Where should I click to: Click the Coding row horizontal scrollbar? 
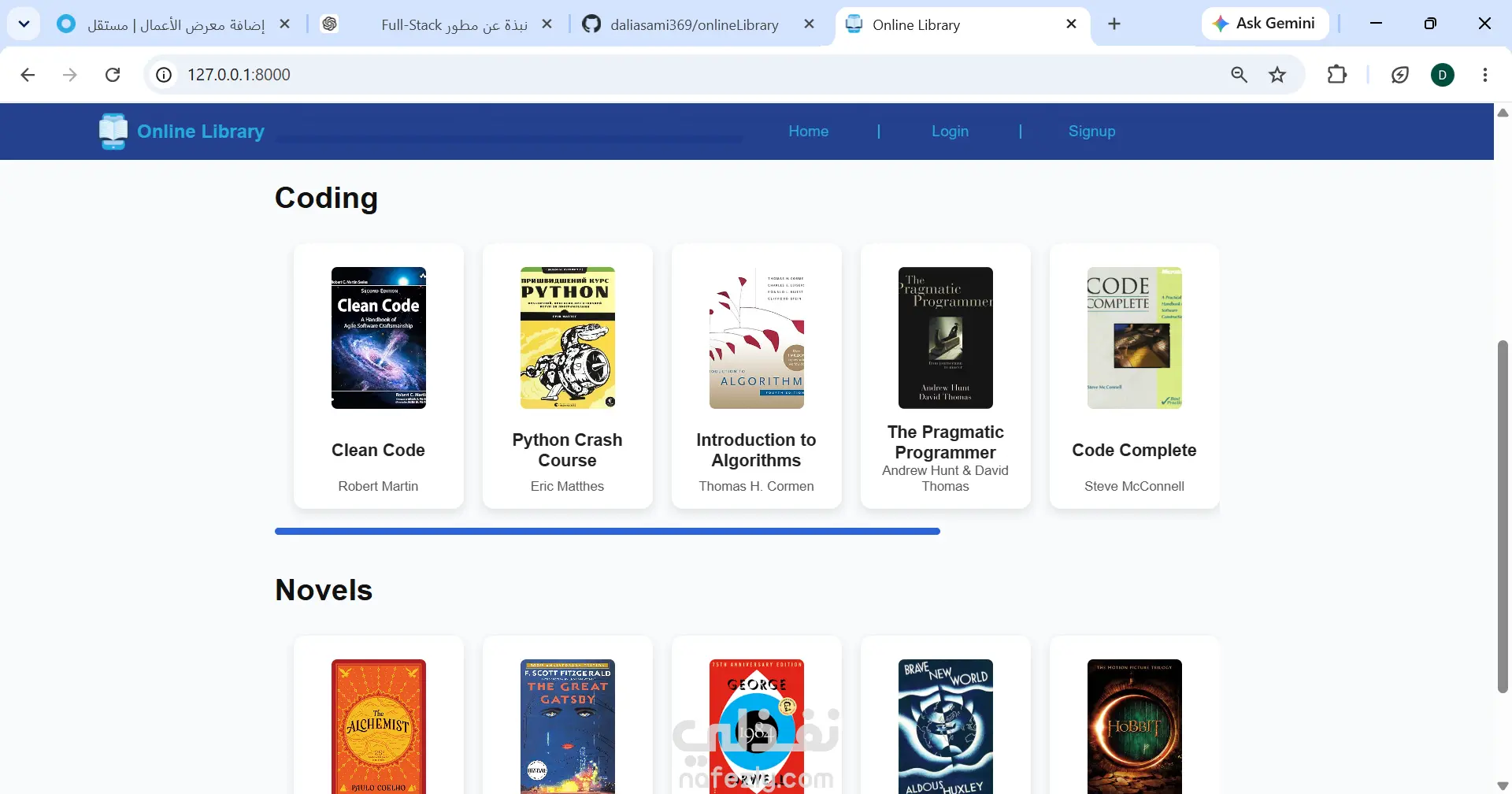pos(607,532)
